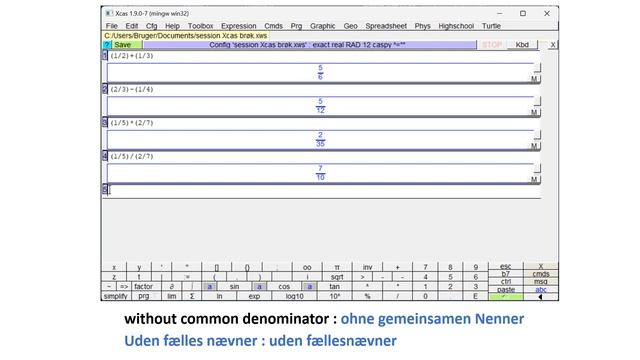Click the paste key
640x360 pixels.
tap(506, 289)
